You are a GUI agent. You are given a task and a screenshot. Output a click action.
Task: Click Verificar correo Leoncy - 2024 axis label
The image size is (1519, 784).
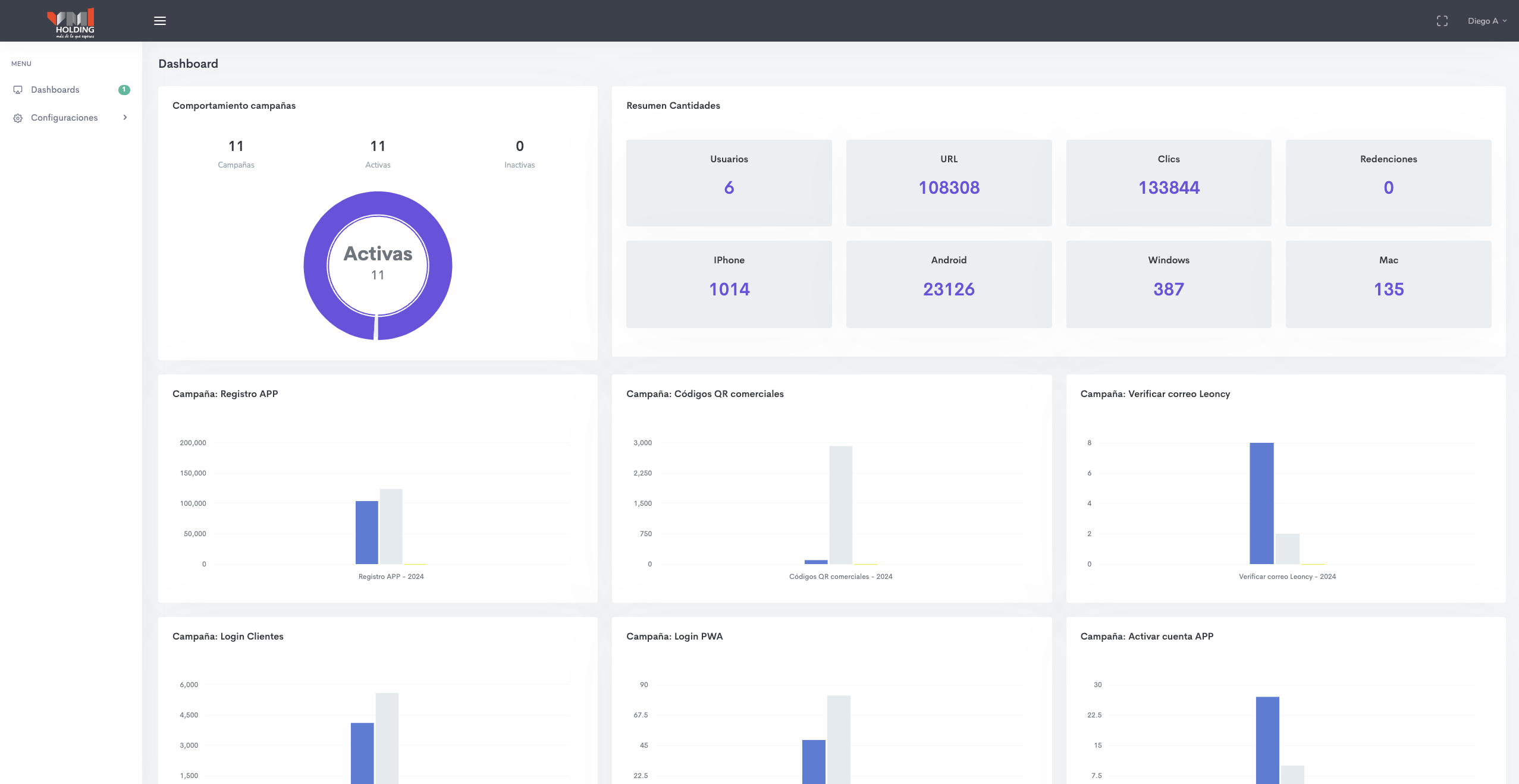click(1287, 577)
